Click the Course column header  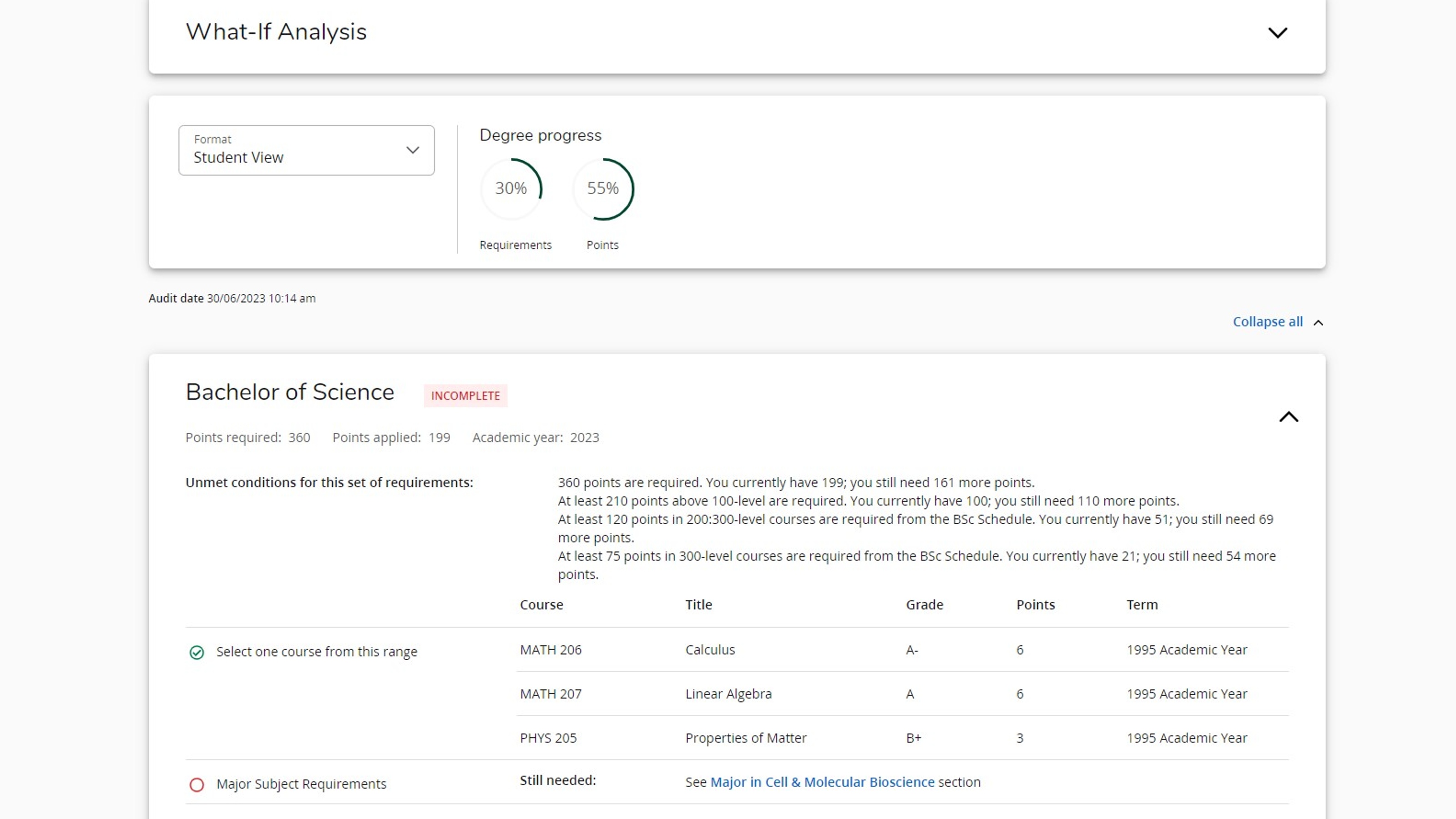(541, 604)
